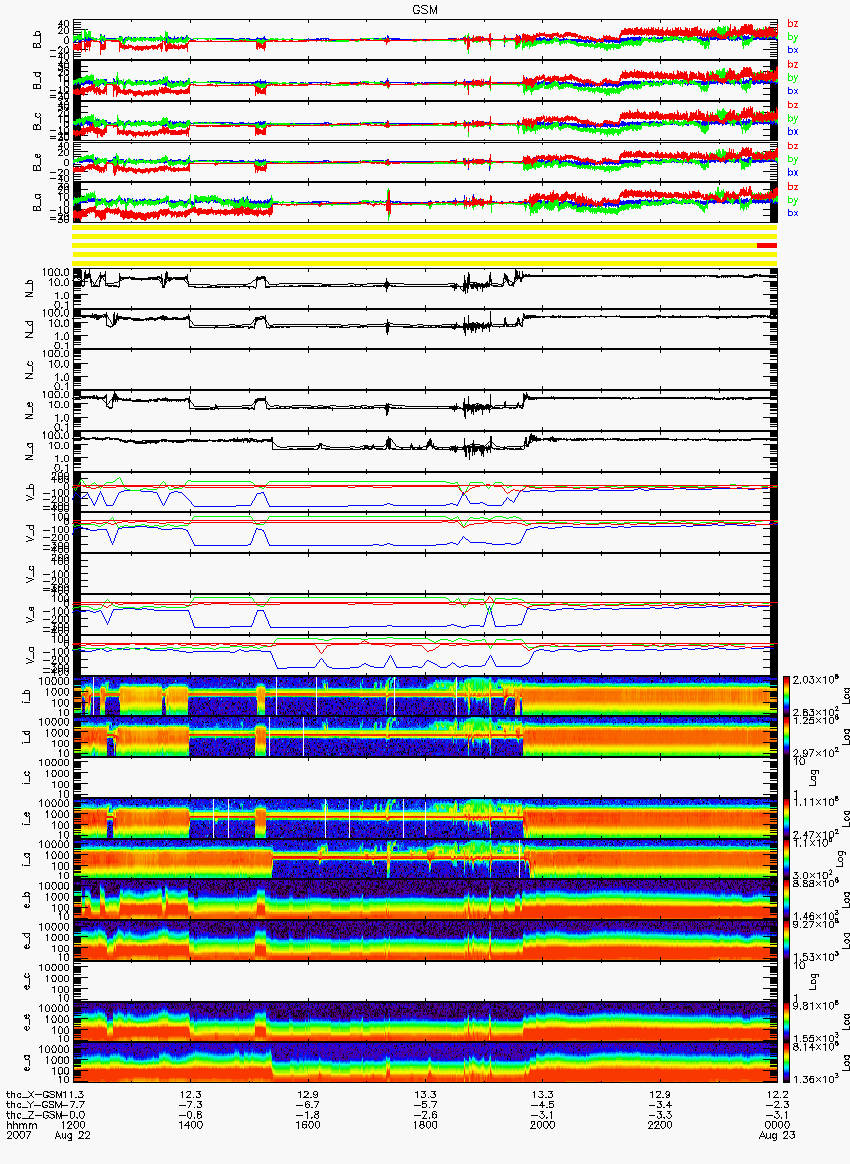Click the 2000 time tick label
The width and height of the screenshot is (850, 1164).
[x=543, y=1125]
